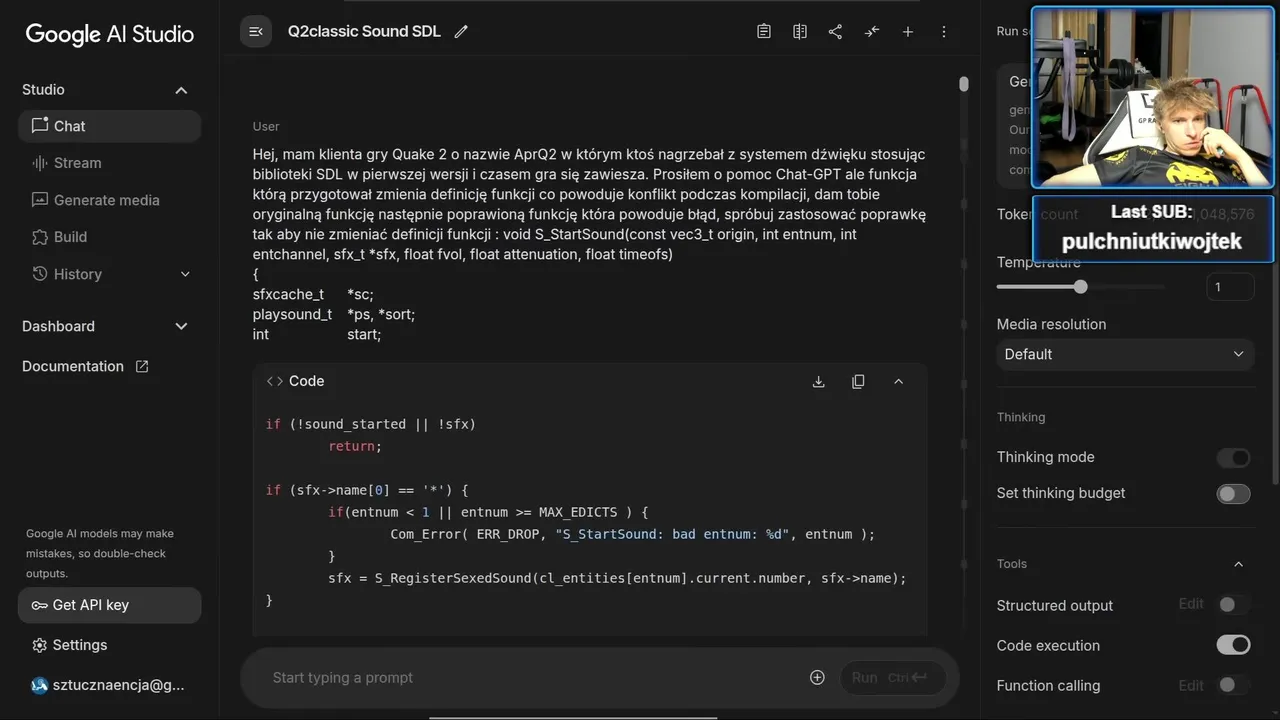The height and width of the screenshot is (720, 1280).
Task: Share this prompt via share icon
Action: 836,31
